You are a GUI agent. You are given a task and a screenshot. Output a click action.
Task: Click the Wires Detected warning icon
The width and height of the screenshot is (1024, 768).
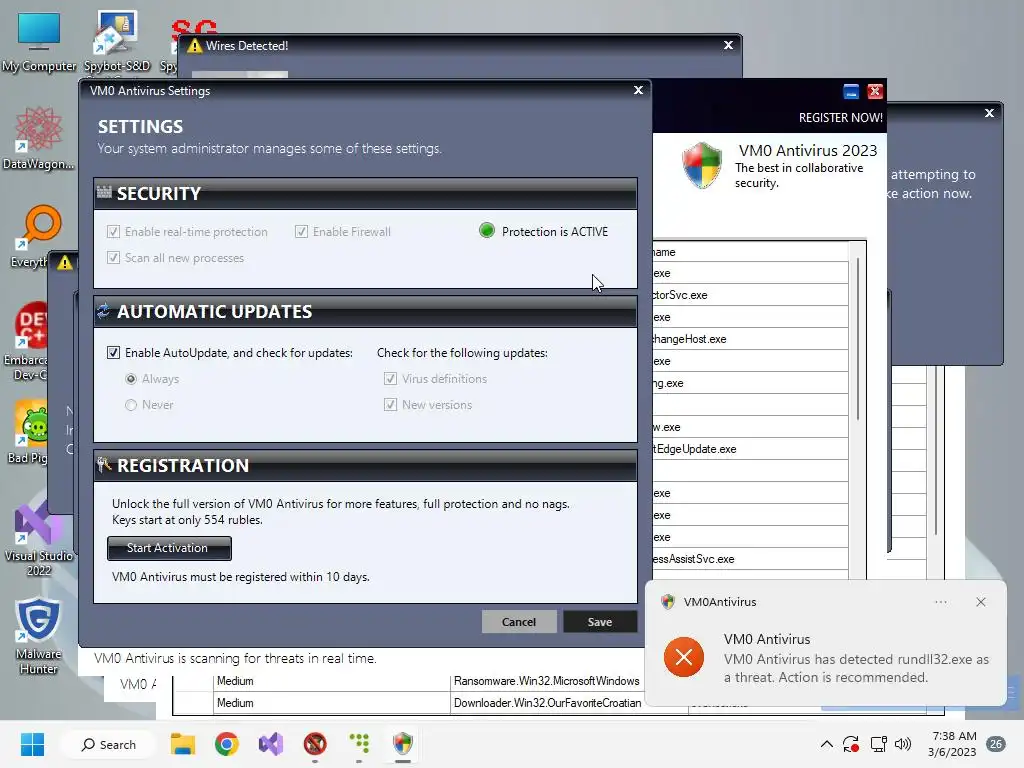(194, 46)
